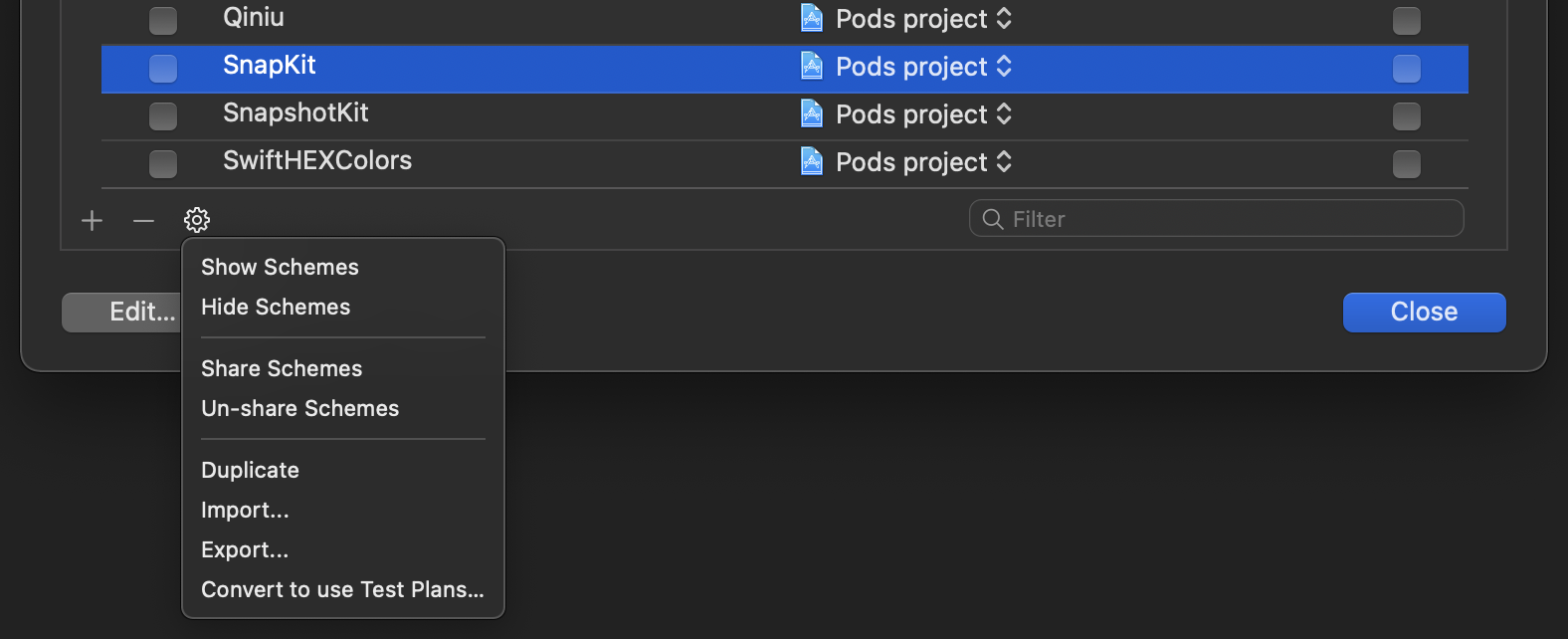This screenshot has width=1568, height=639.
Task: Click the magnifier icon in Filter field
Action: pos(992,219)
